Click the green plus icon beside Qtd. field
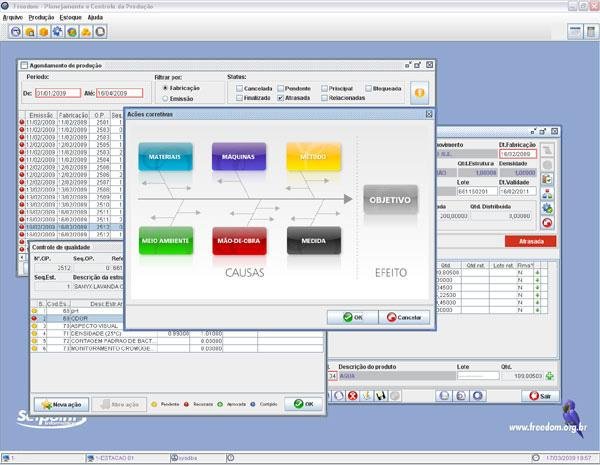Screen dimensions: 600x465 click(x=550, y=376)
